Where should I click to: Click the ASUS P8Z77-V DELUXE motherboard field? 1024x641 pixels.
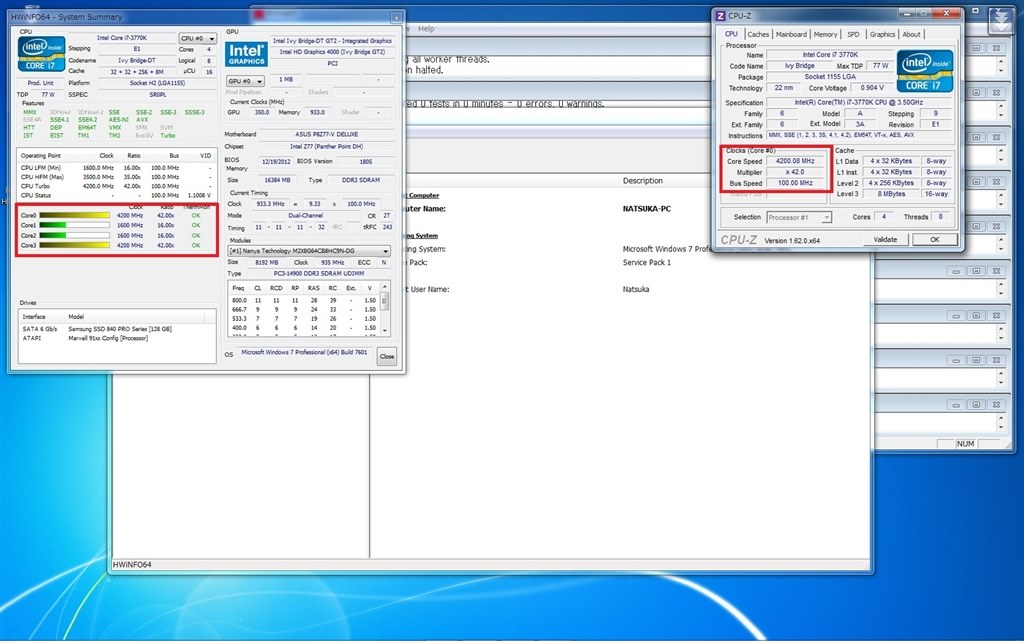point(327,134)
